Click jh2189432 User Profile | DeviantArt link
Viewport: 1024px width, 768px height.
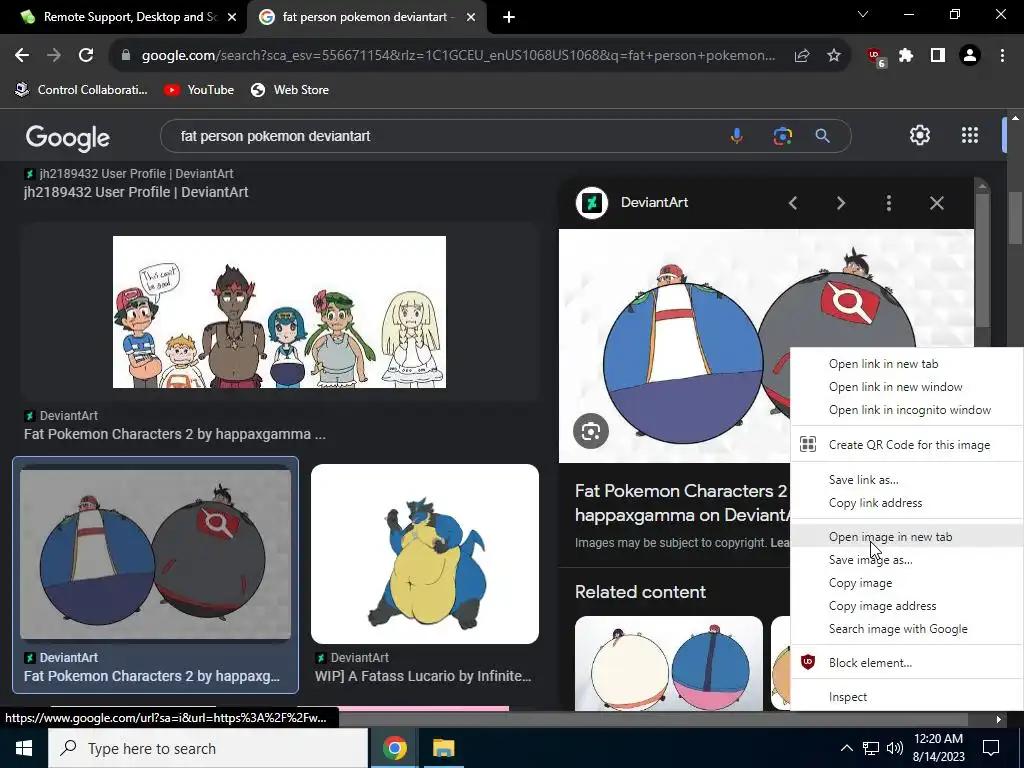136,192
